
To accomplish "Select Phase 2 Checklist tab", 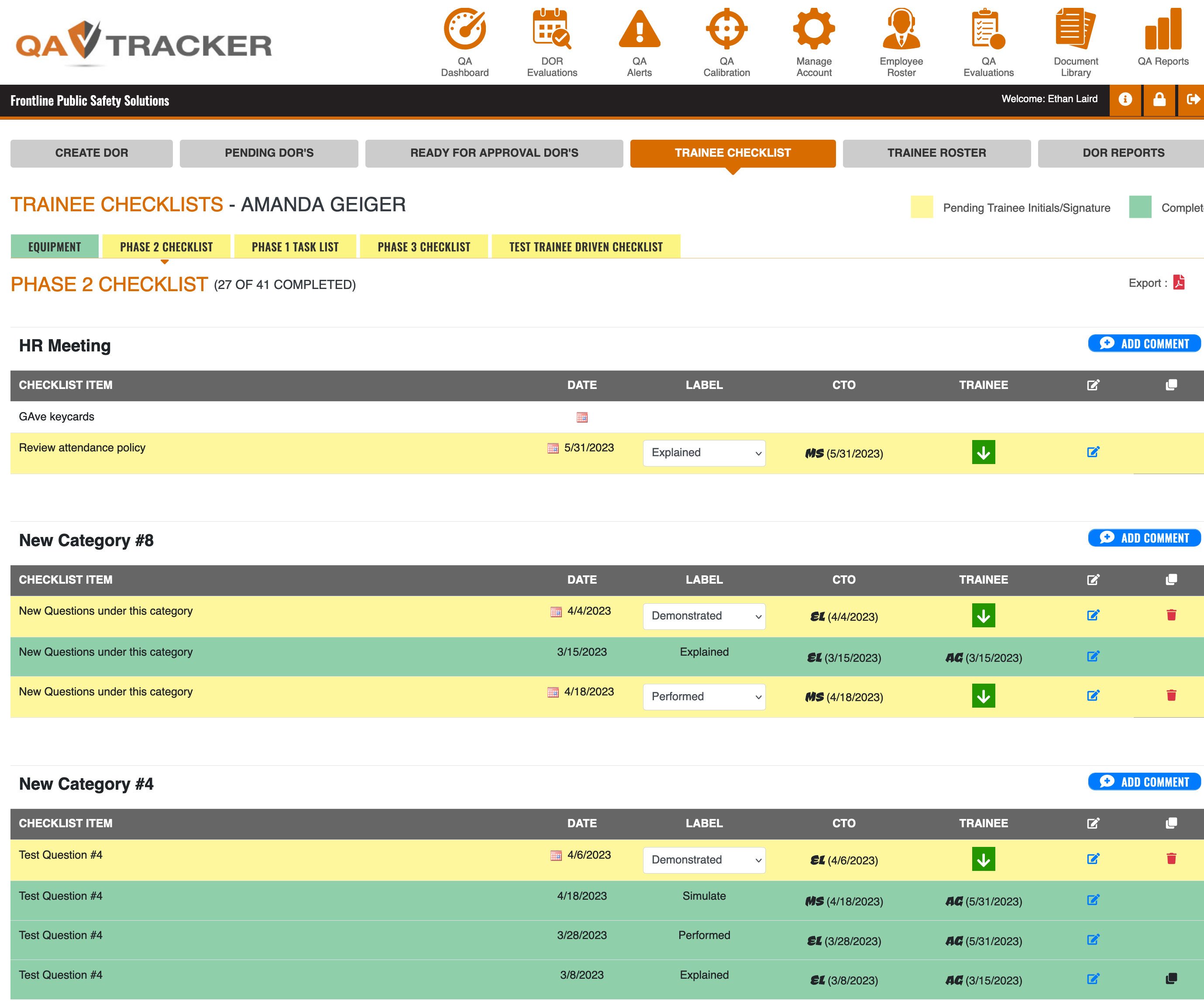I will pos(166,247).
